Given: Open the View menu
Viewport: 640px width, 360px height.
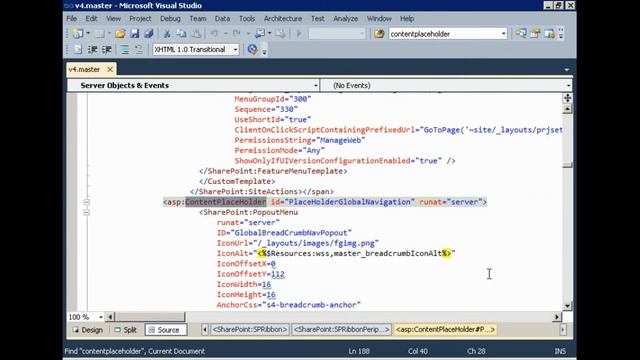Looking at the screenshot, I should click(x=113, y=19).
